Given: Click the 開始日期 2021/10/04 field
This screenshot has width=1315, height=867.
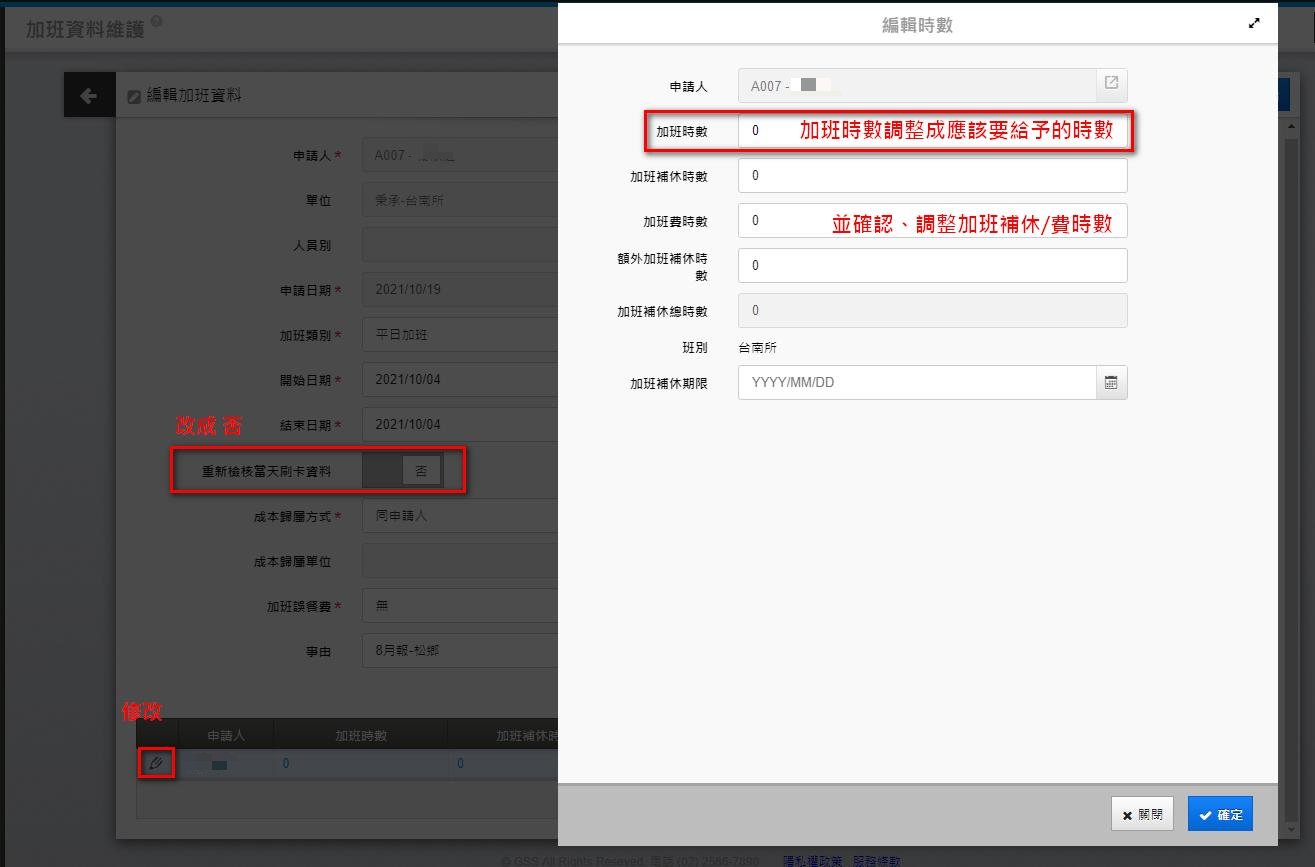Looking at the screenshot, I should [x=460, y=380].
